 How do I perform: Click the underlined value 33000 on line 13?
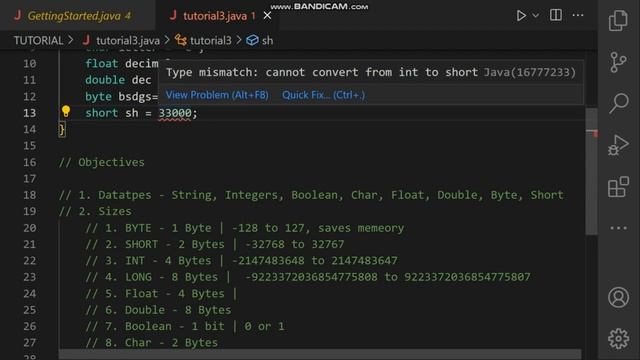[175, 113]
